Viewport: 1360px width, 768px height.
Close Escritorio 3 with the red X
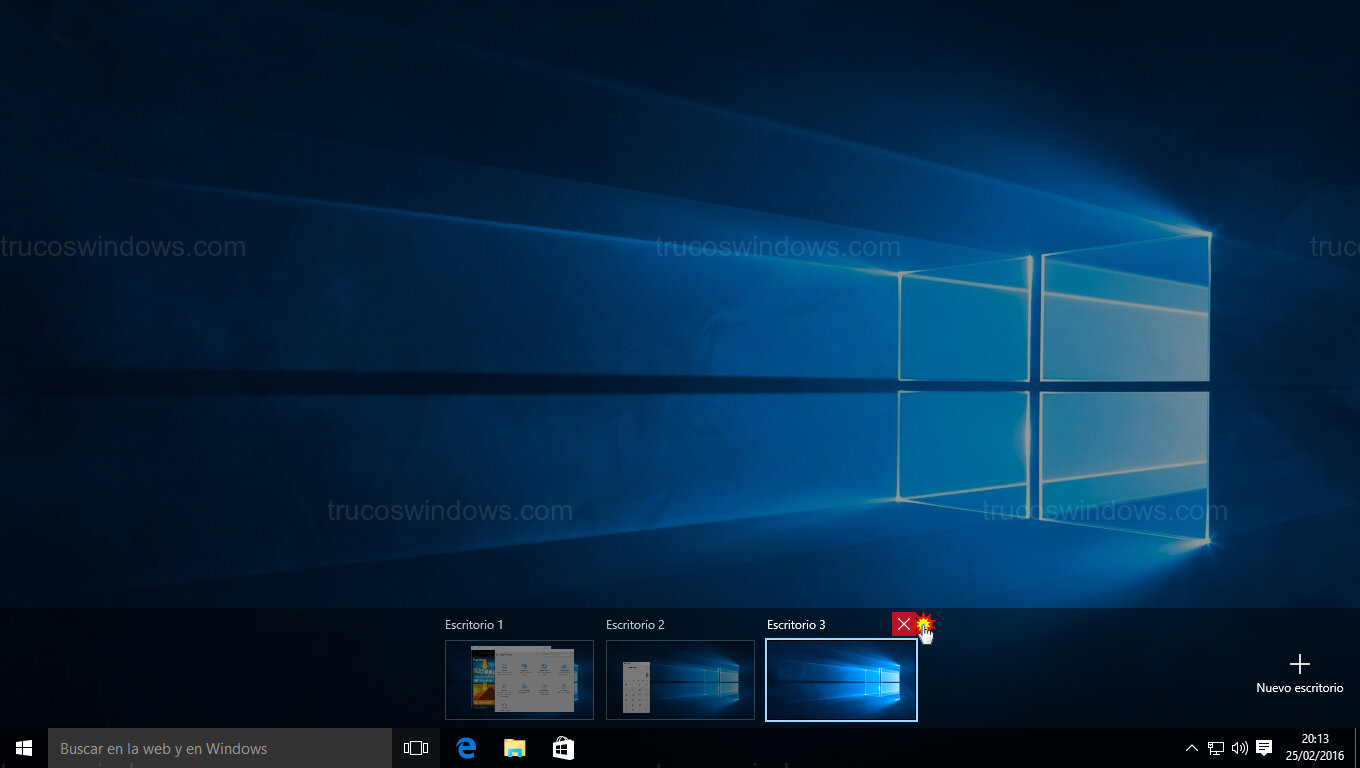point(904,624)
